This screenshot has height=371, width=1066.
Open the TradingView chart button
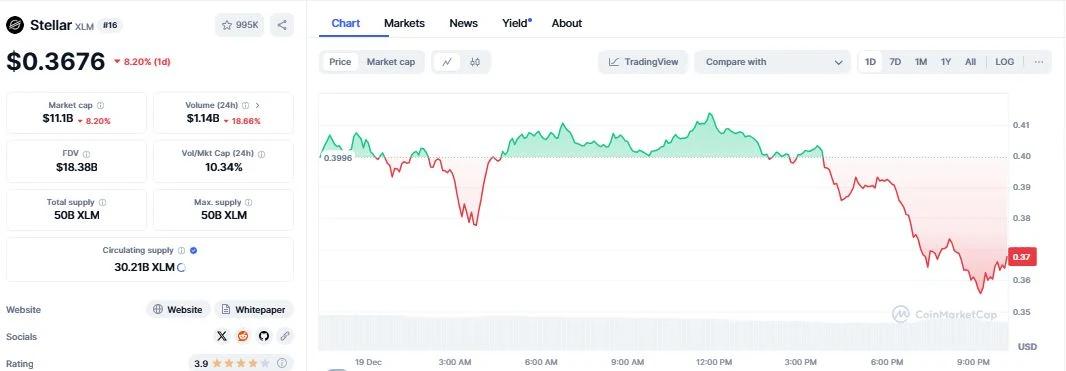(x=643, y=62)
